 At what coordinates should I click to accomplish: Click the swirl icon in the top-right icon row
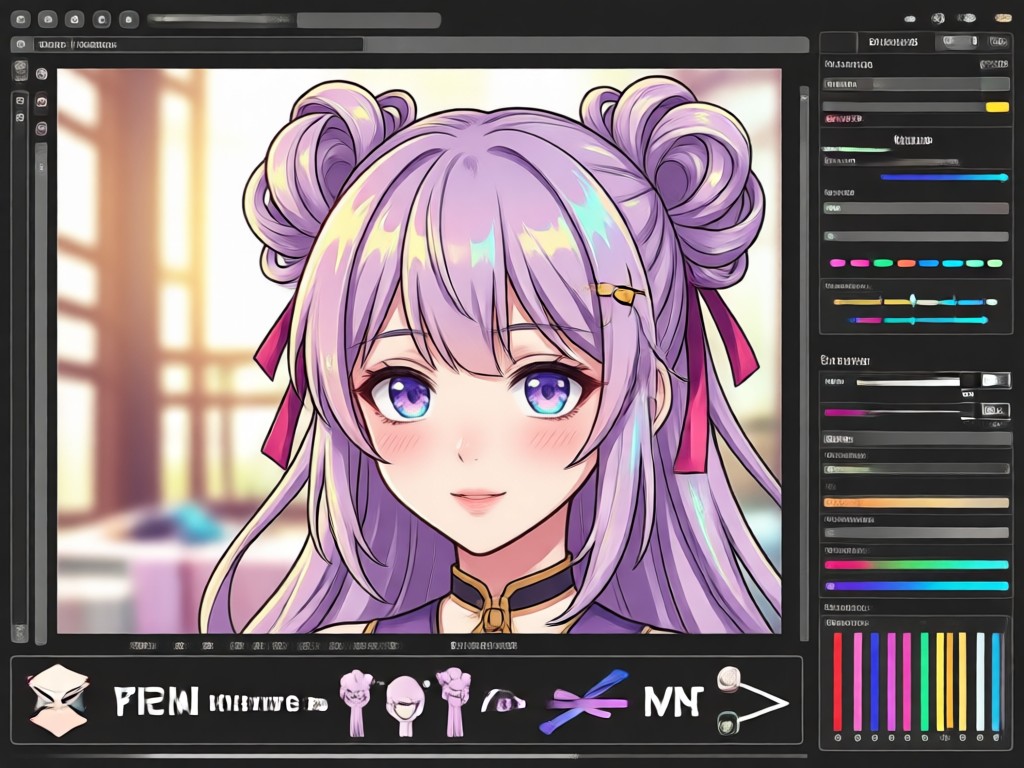pos(938,18)
